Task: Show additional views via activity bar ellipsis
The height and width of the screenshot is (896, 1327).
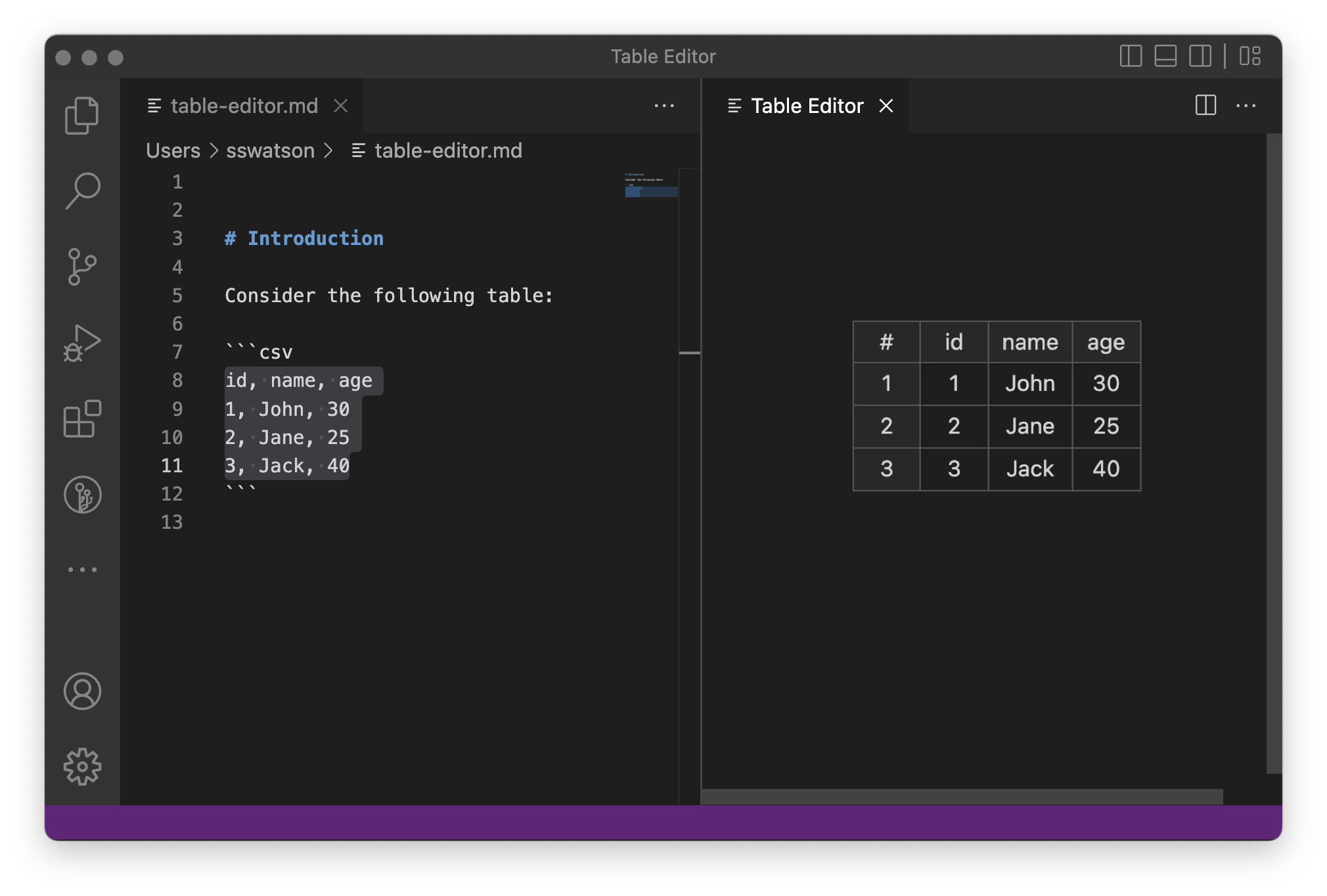Action: [82, 570]
